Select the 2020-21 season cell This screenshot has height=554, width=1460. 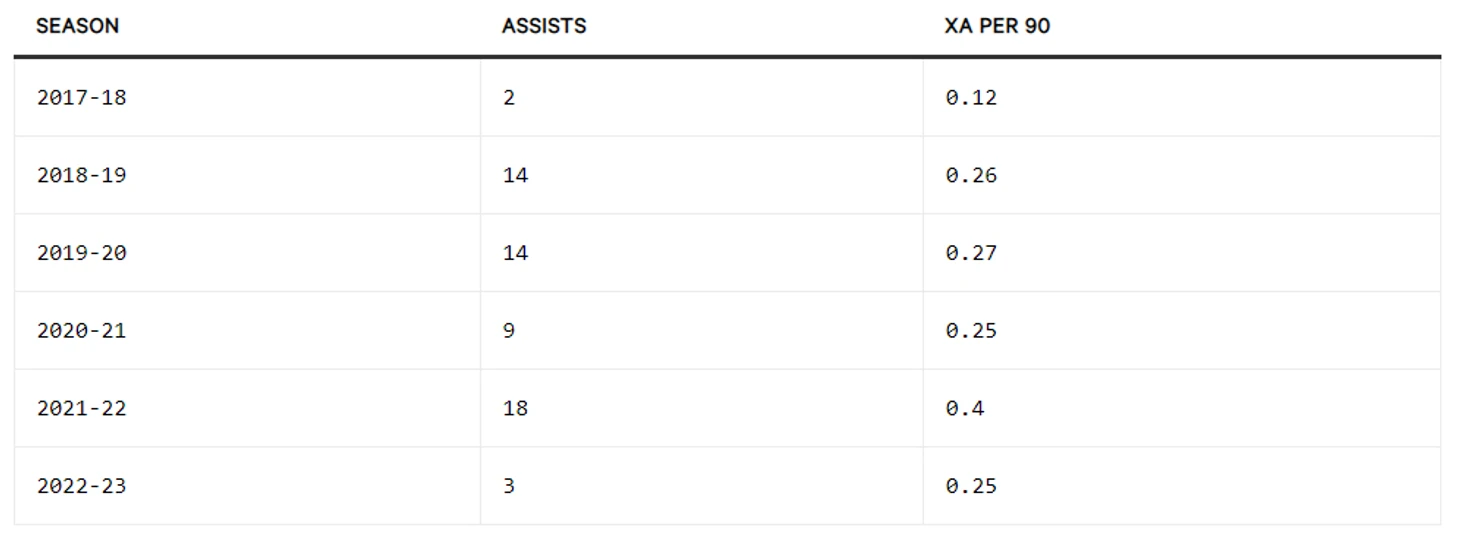tap(82, 331)
